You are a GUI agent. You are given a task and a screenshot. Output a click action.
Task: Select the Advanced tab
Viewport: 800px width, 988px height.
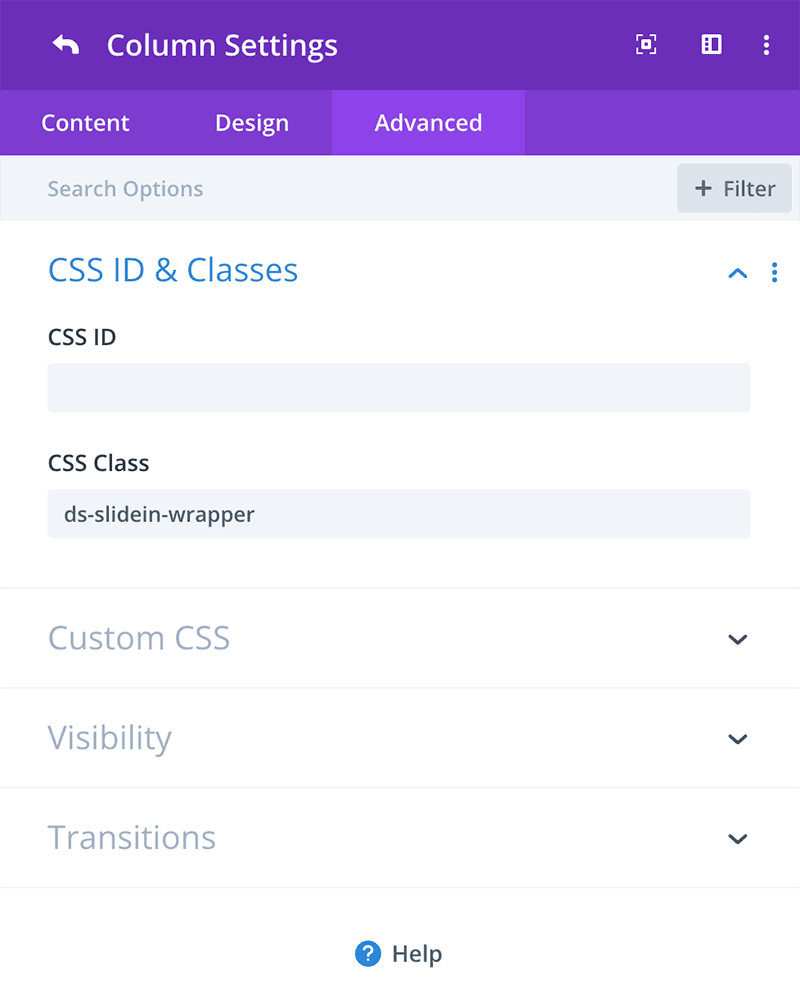click(x=428, y=122)
